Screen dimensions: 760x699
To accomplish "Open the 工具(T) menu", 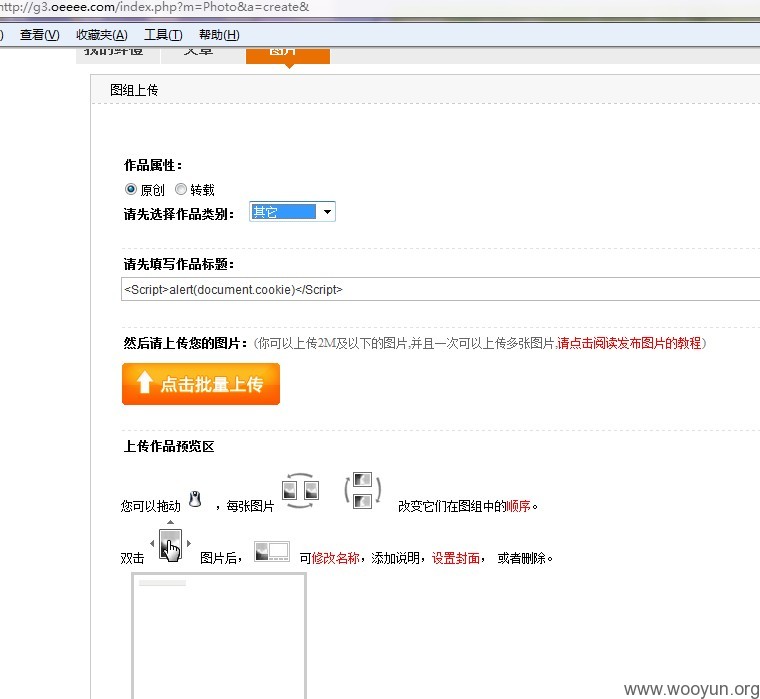I will click(x=163, y=35).
